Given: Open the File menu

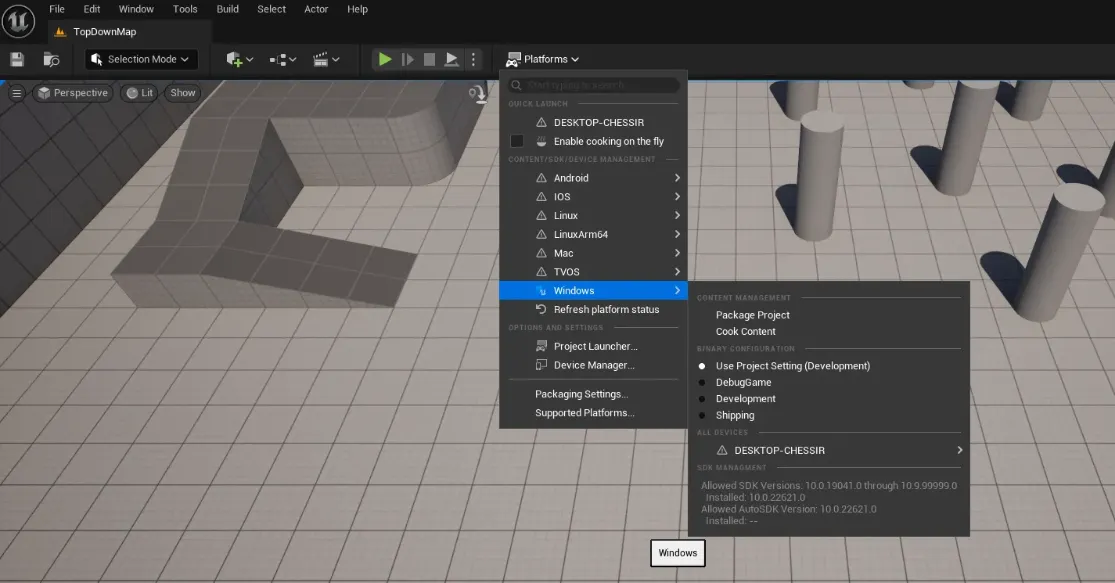Looking at the screenshot, I should [57, 9].
